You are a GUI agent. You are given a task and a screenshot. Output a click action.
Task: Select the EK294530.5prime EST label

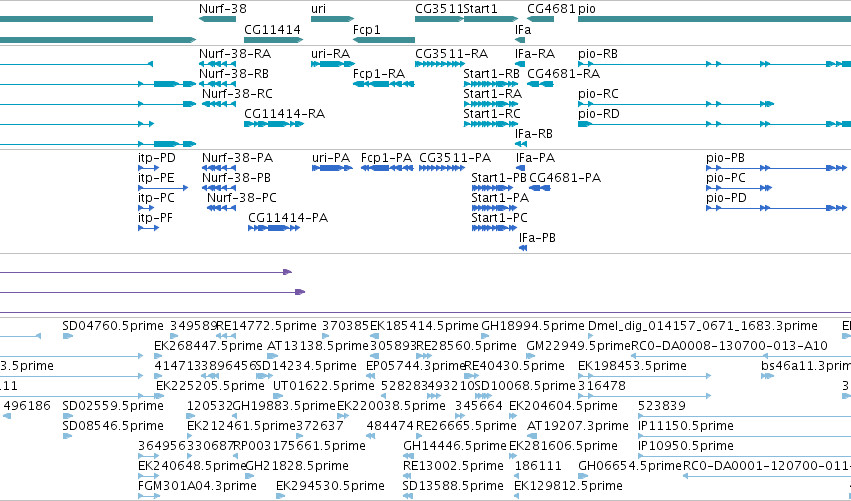(x=331, y=486)
